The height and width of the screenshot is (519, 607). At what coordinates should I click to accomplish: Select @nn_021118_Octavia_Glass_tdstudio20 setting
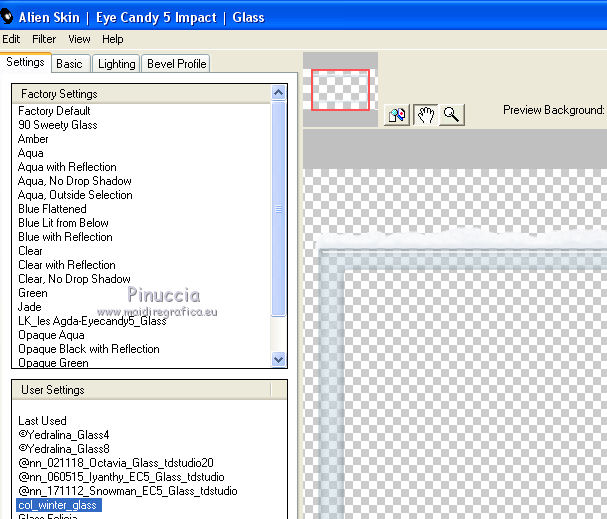(116, 463)
